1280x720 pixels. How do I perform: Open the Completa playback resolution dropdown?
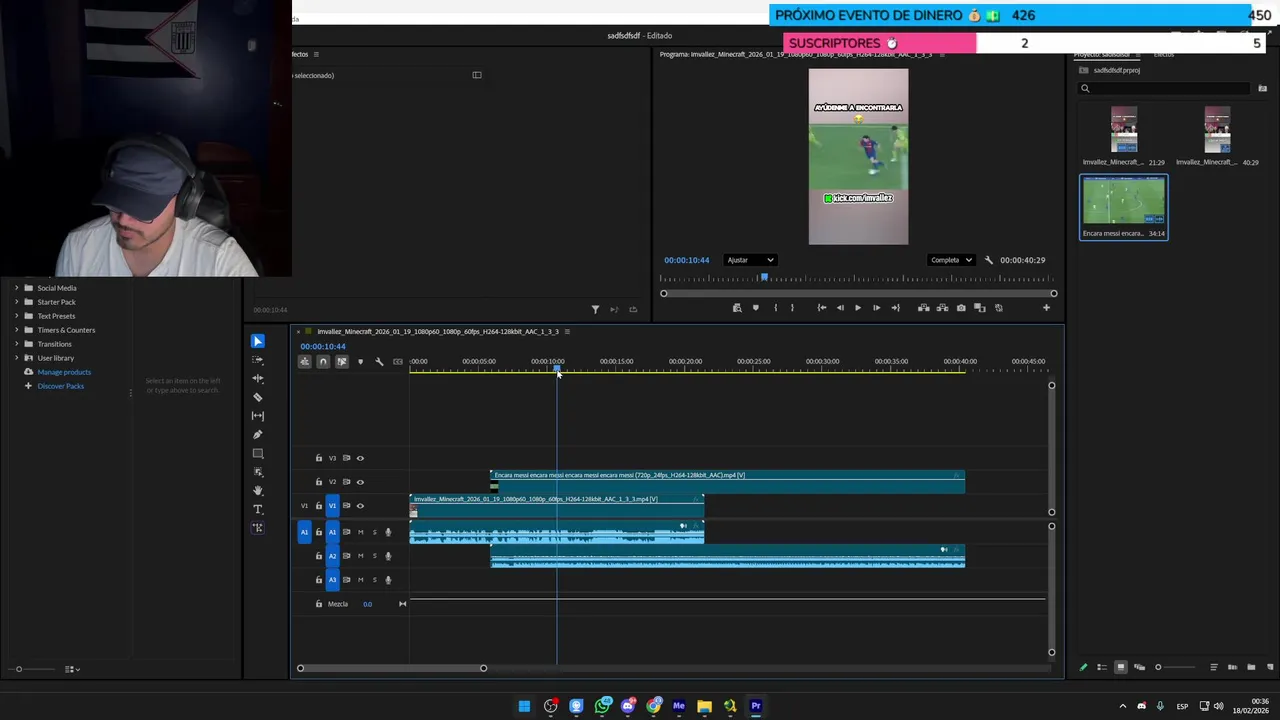coord(951,260)
